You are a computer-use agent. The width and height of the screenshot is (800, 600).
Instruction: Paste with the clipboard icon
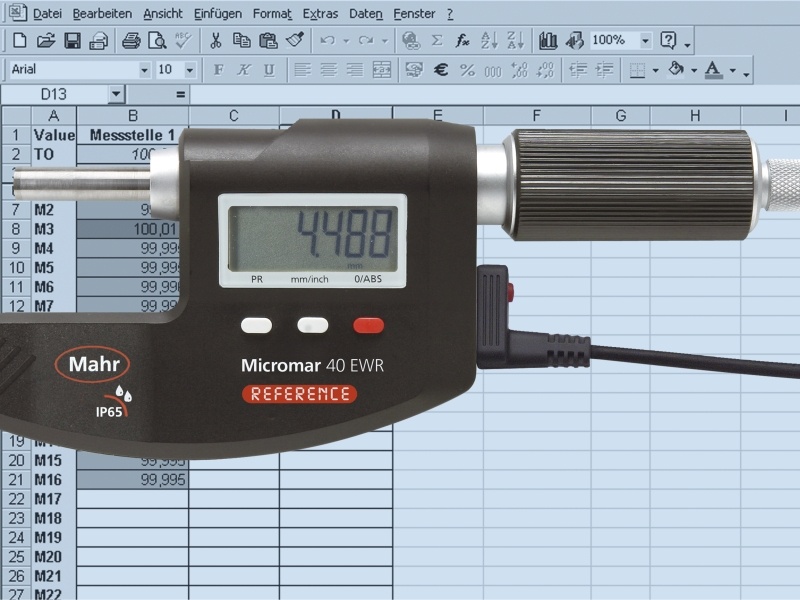268,40
